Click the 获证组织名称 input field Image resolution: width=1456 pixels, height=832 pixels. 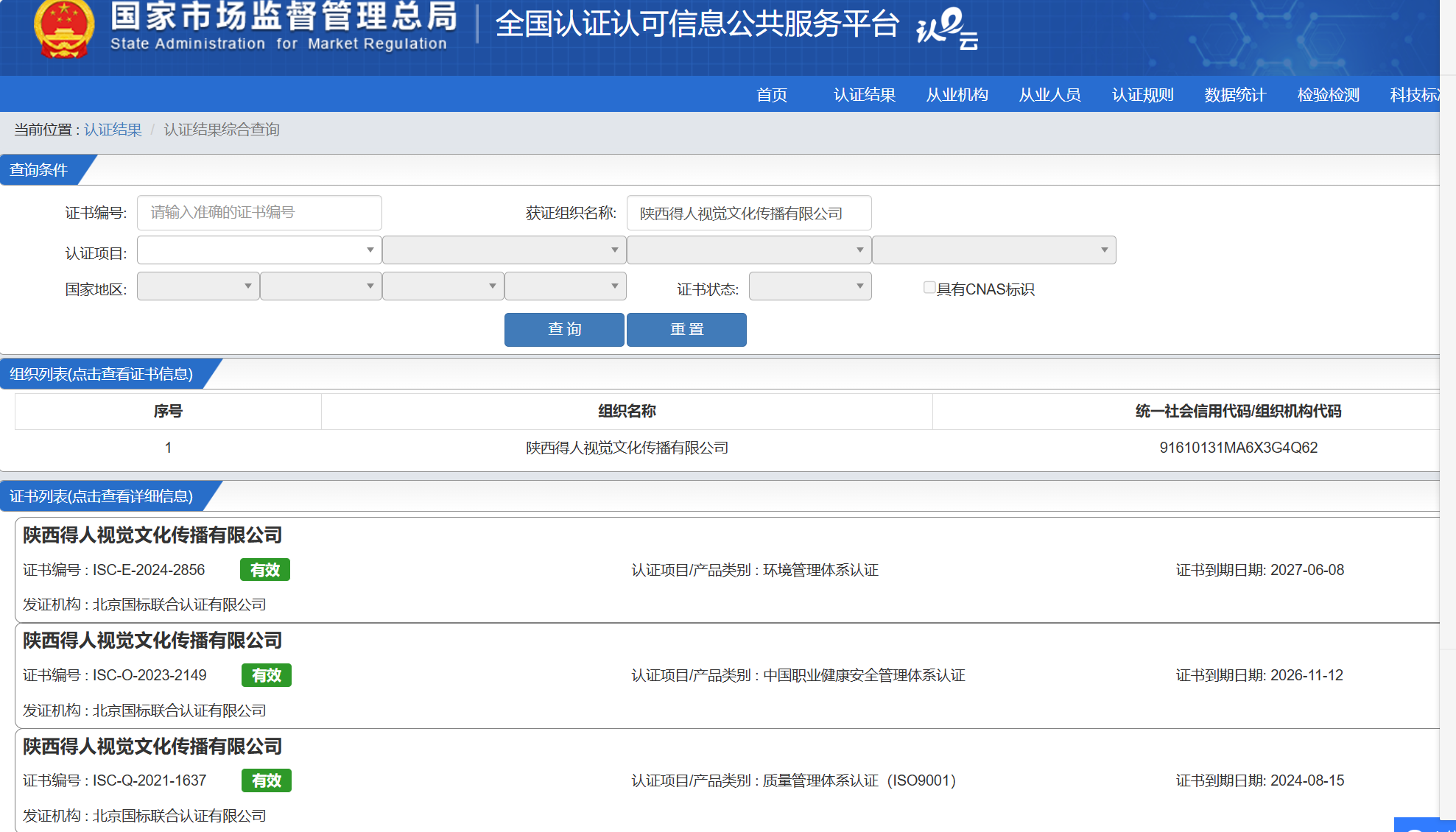pos(749,213)
